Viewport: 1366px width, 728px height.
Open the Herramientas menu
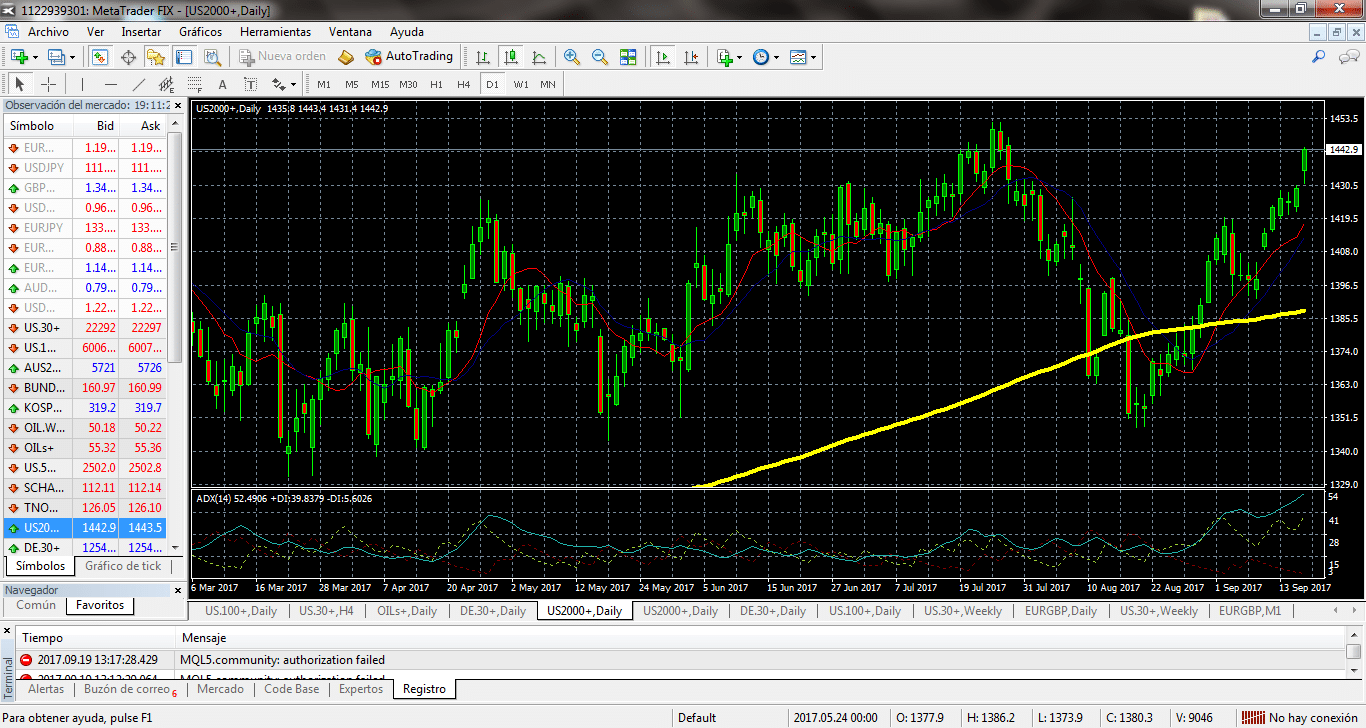coord(275,32)
